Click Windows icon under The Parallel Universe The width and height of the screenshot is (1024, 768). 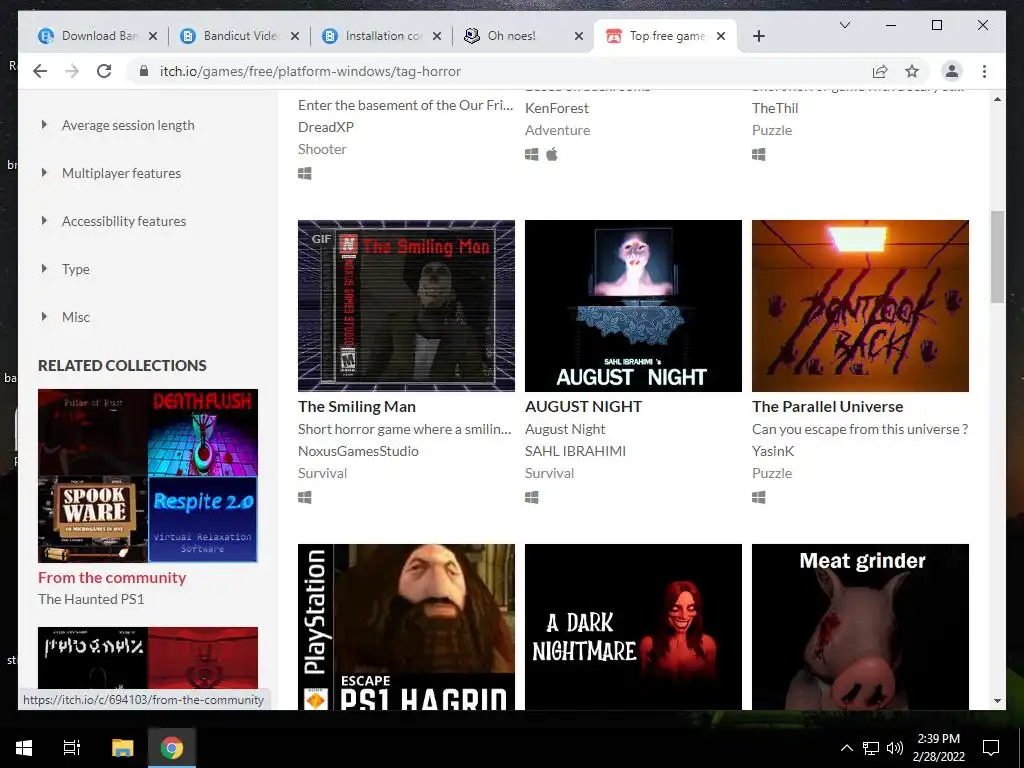coord(758,497)
